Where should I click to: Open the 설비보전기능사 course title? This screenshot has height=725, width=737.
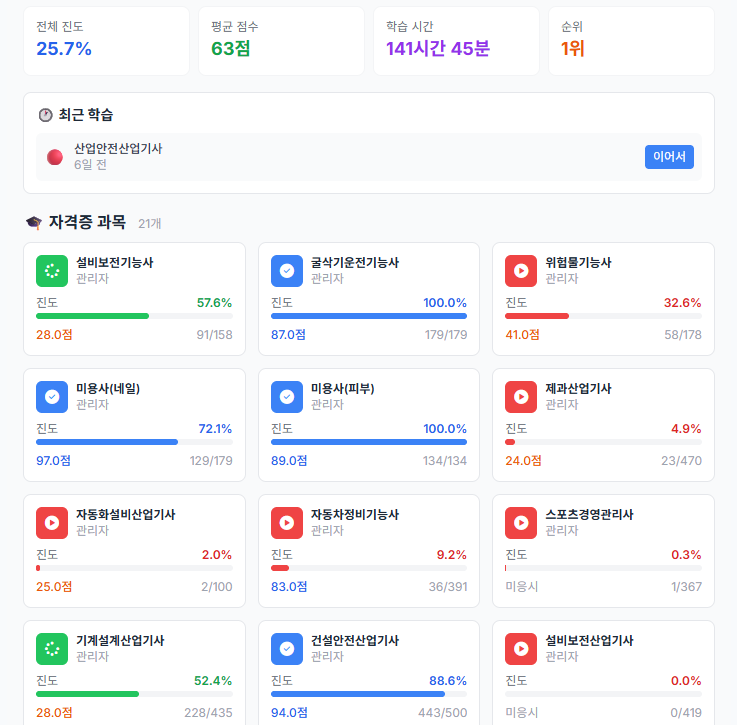[115, 262]
